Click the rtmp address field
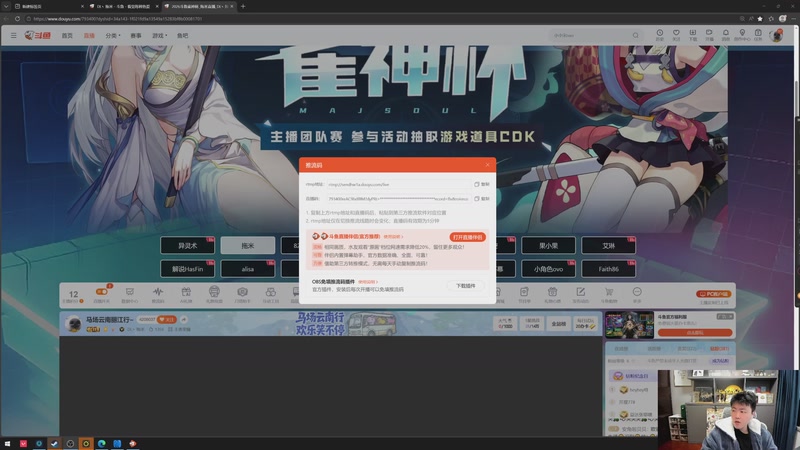Viewport: 800px width, 450px height. (x=398, y=184)
